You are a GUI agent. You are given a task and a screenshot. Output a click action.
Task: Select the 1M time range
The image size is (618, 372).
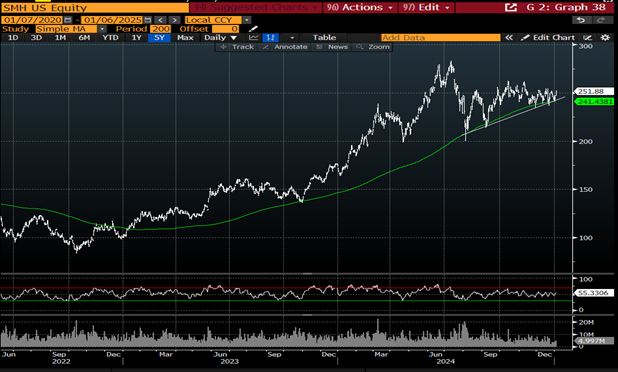[x=60, y=38]
